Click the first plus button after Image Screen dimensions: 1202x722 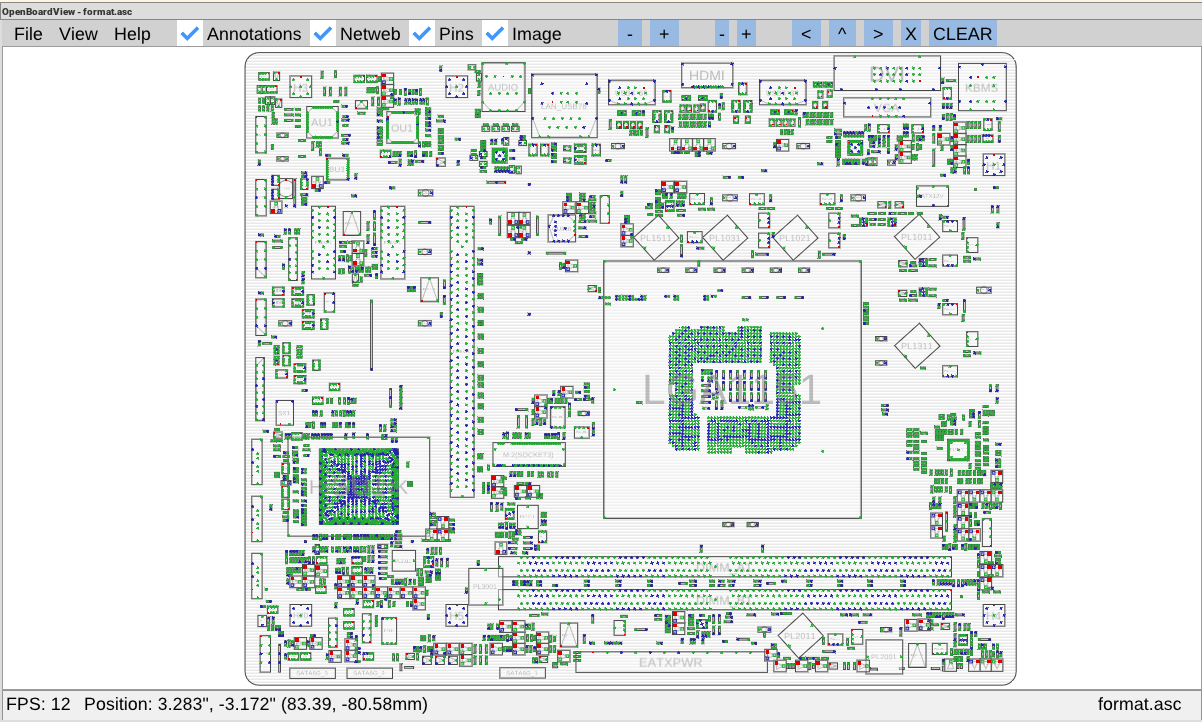coord(662,33)
